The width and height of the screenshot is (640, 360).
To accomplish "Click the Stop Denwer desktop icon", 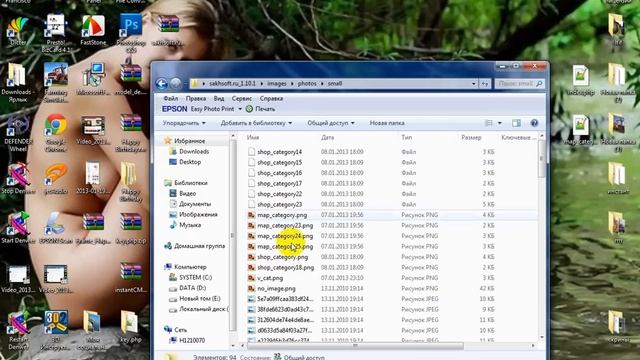I will pyautogui.click(x=18, y=178).
